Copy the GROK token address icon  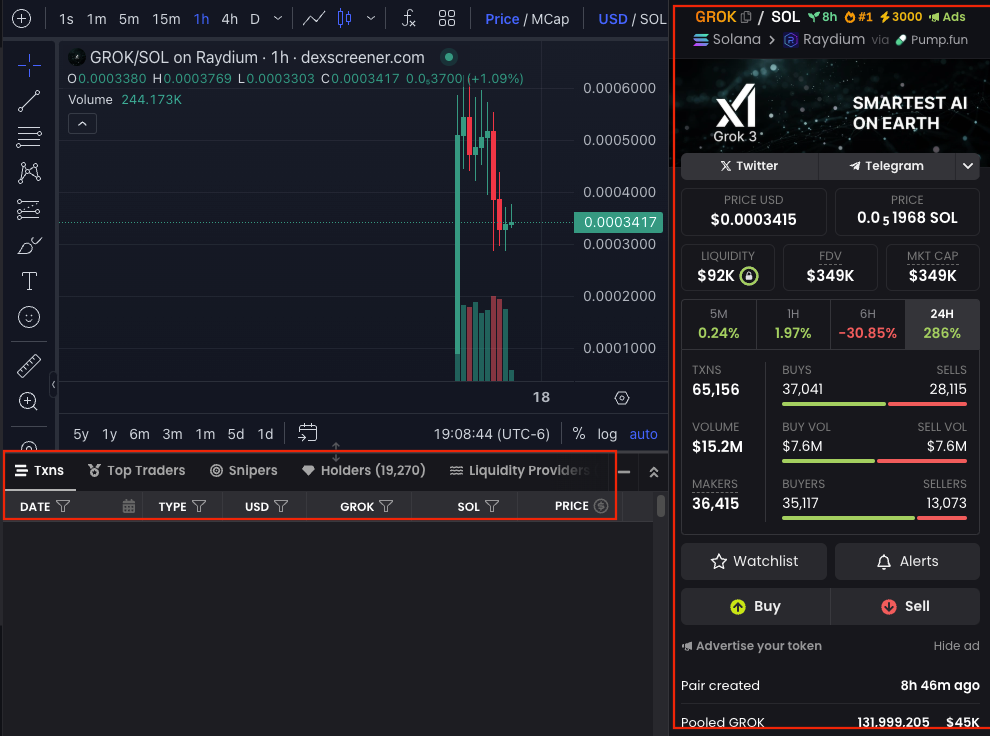746,17
